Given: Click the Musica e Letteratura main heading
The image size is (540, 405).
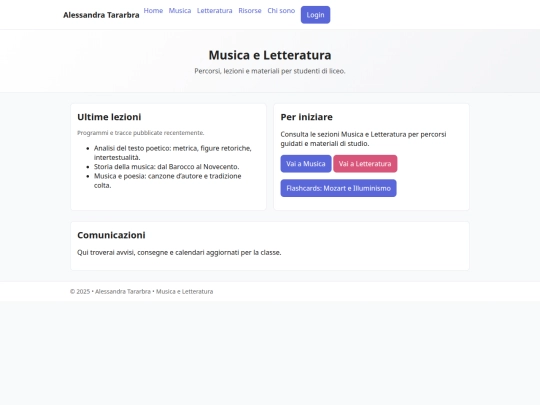Looking at the screenshot, I should coord(270,55).
